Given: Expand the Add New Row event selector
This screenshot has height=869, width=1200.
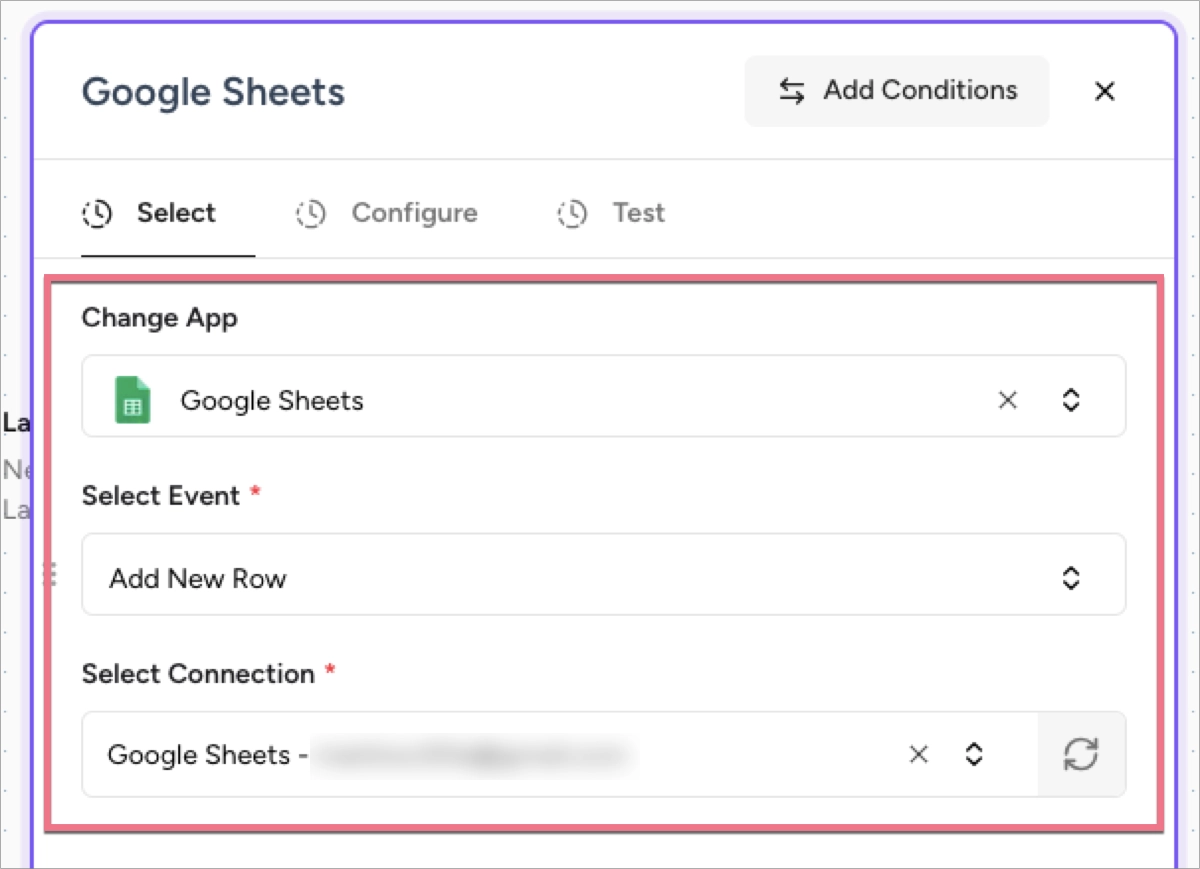Looking at the screenshot, I should coord(1071,577).
